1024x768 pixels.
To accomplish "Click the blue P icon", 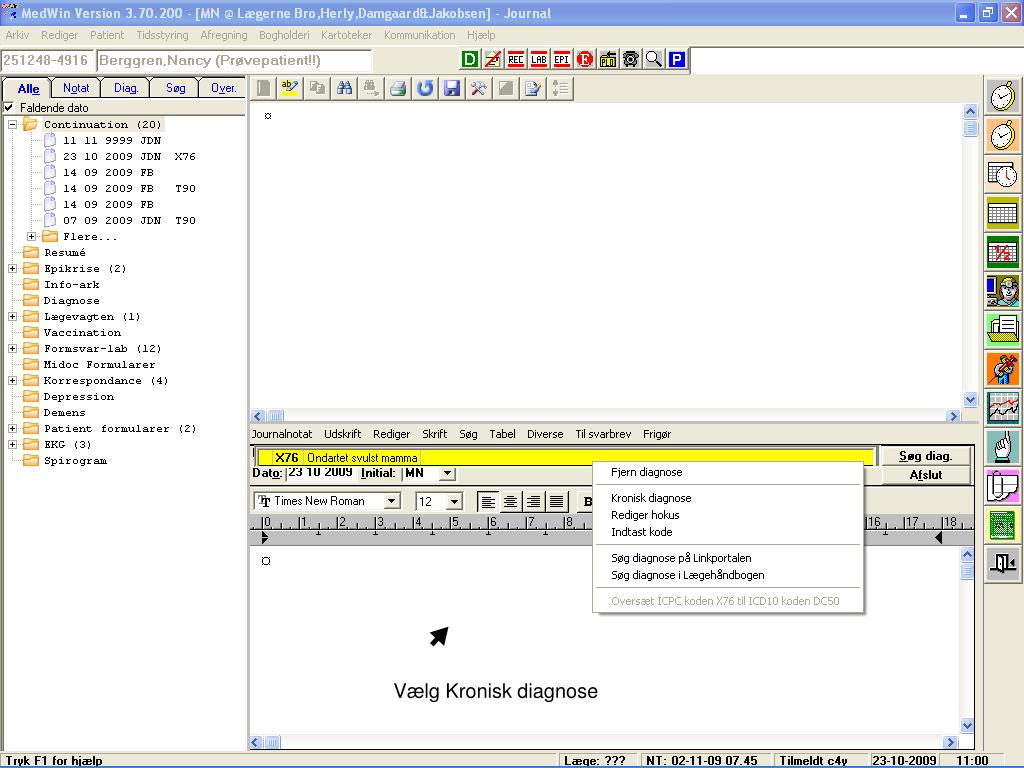I will [x=677, y=59].
